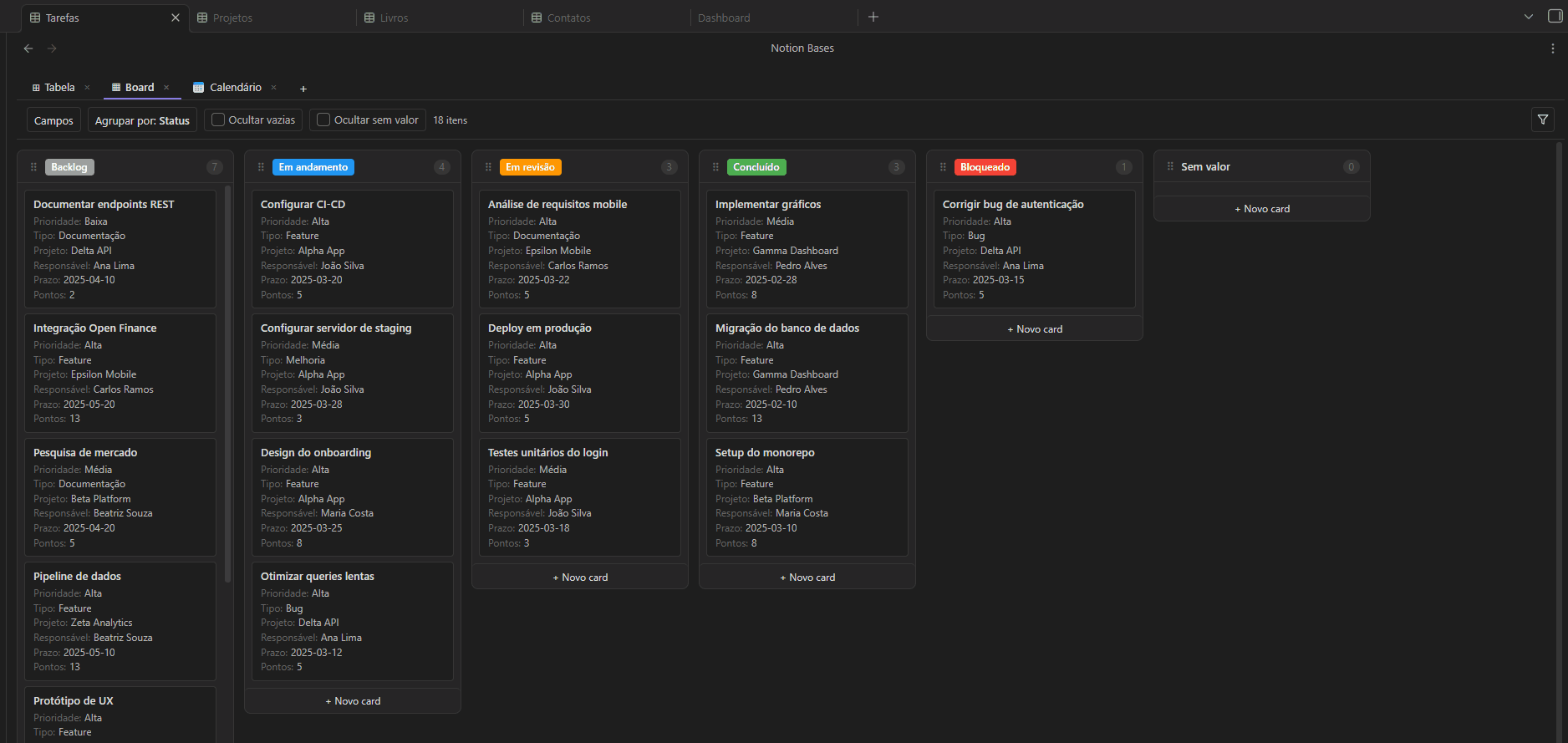Image resolution: width=1568 pixels, height=743 pixels.
Task: Grab the Em andamento column drag handle
Action: [x=261, y=167]
